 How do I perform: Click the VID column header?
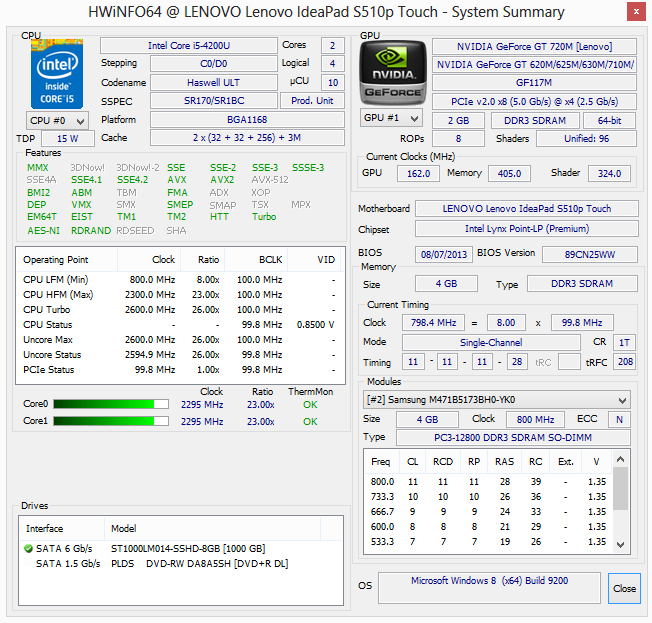(314, 260)
